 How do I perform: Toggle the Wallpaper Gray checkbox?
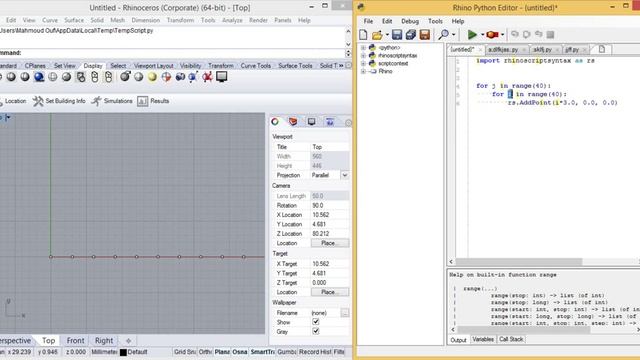(316, 331)
